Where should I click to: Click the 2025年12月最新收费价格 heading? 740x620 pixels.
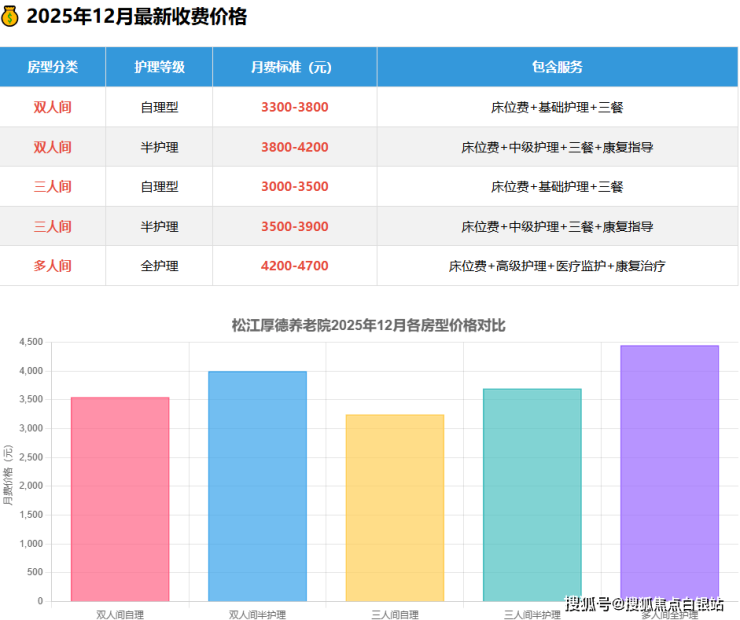click(136, 17)
